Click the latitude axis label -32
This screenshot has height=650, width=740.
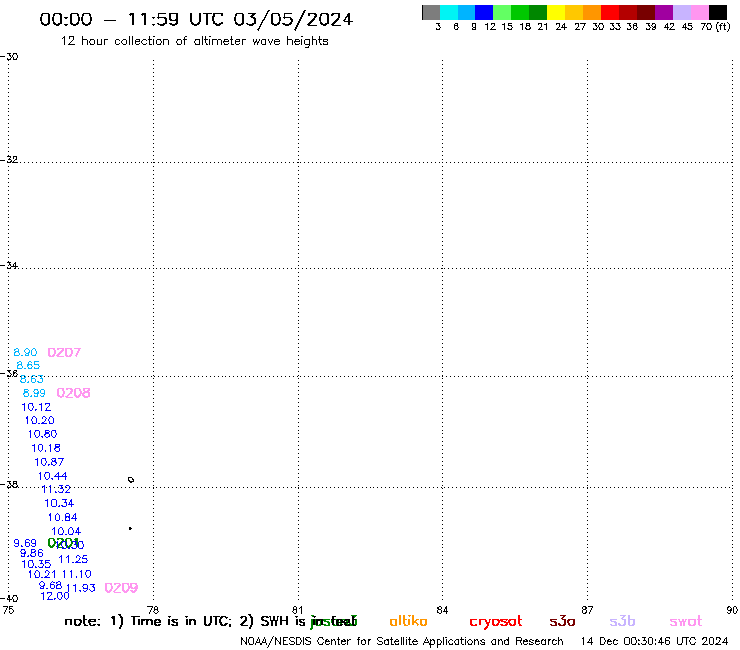click(x=9, y=160)
